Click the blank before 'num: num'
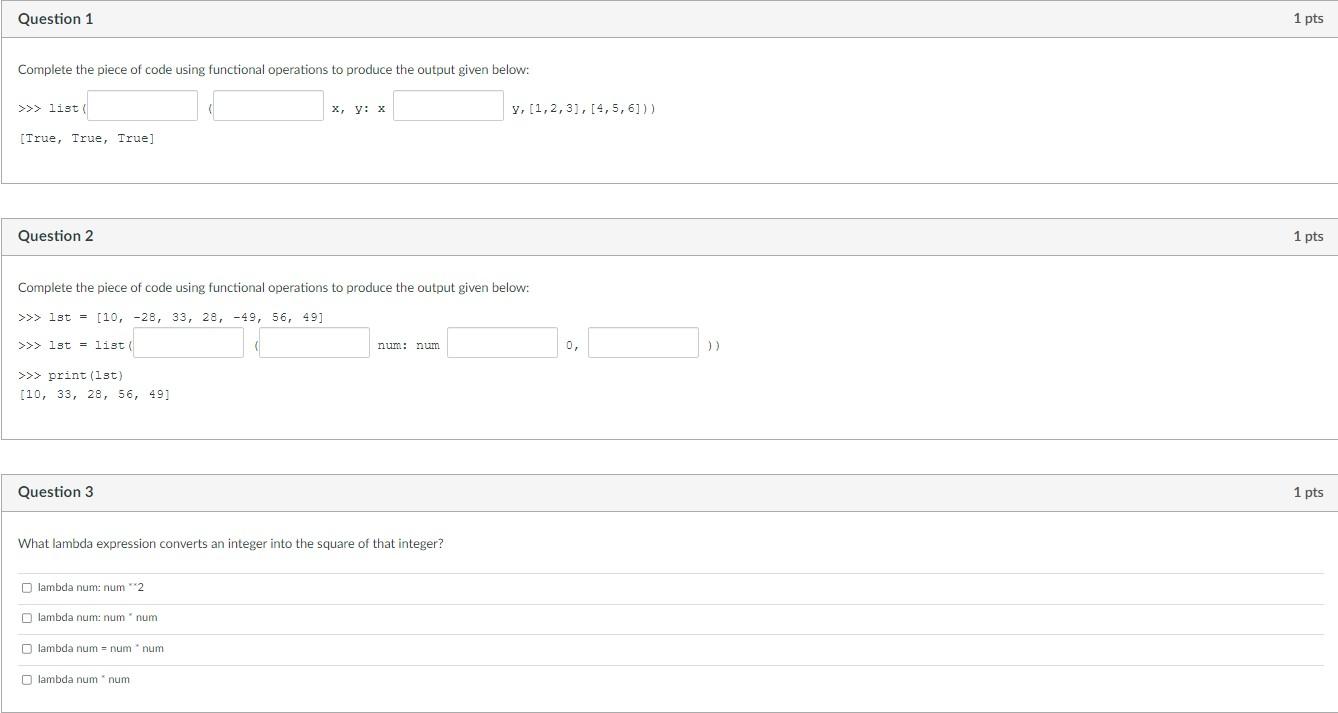 (313, 342)
